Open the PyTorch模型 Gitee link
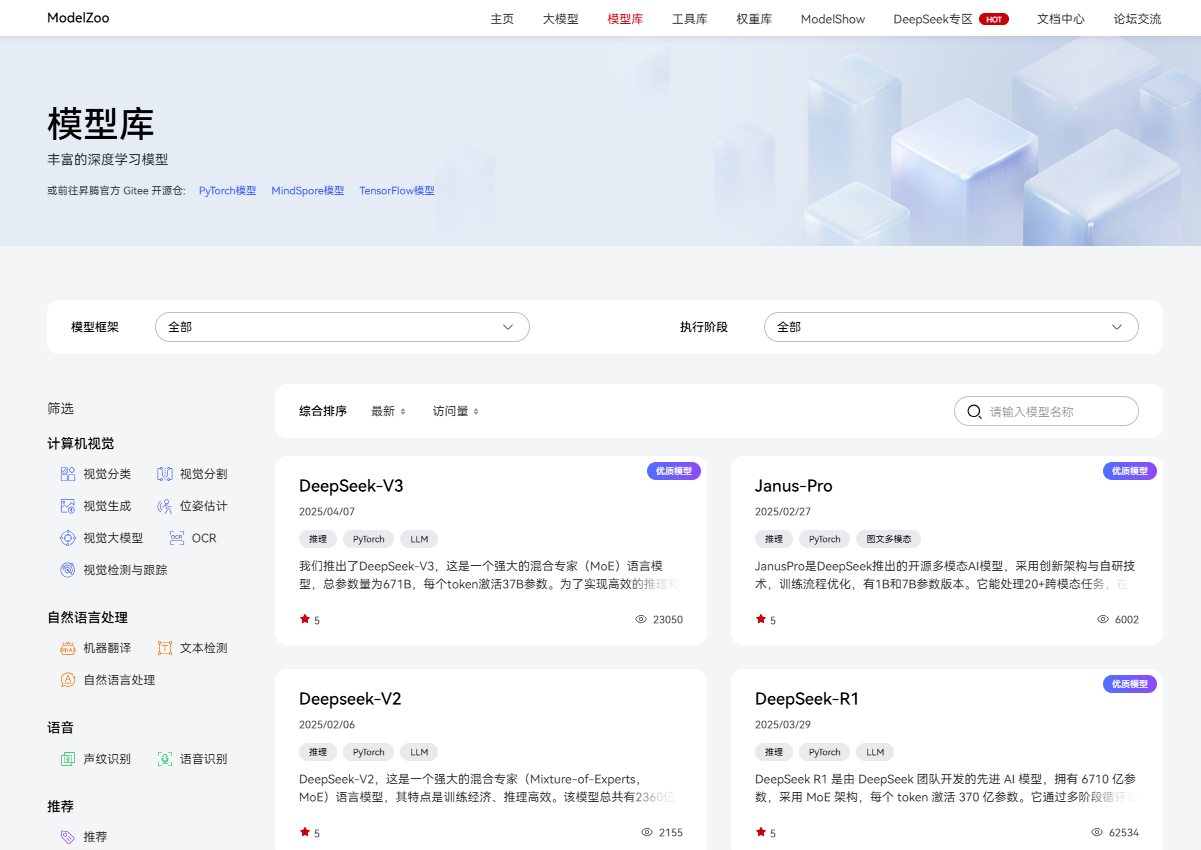The width and height of the screenshot is (1201, 850). (228, 191)
